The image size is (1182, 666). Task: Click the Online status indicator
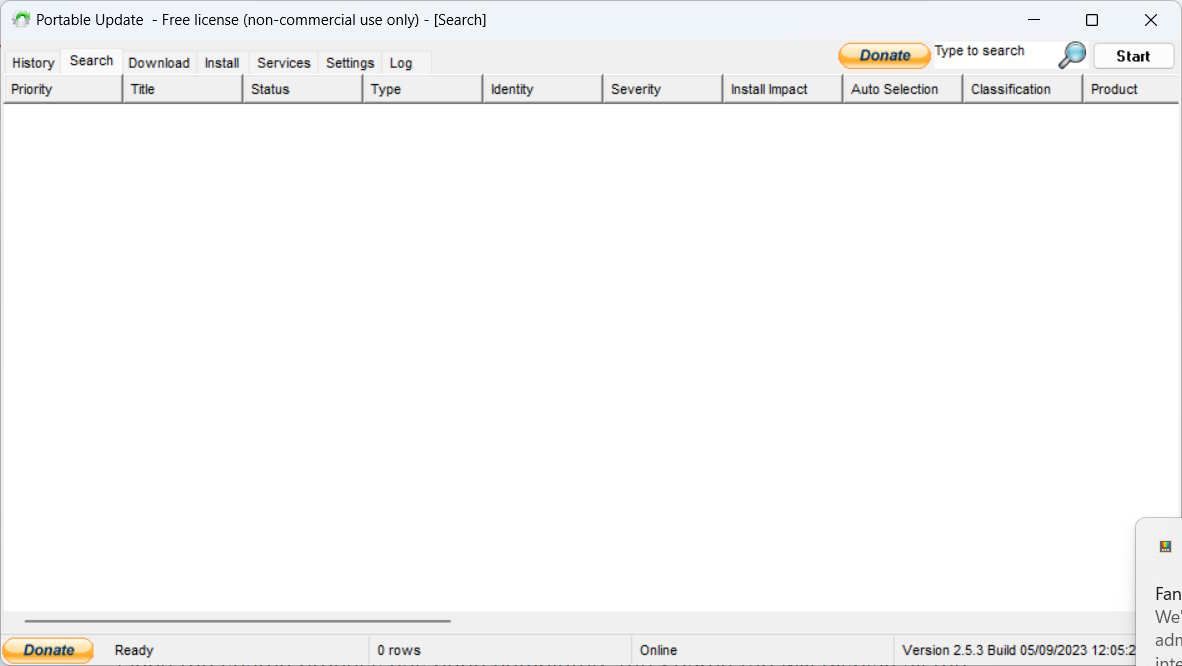(x=658, y=649)
